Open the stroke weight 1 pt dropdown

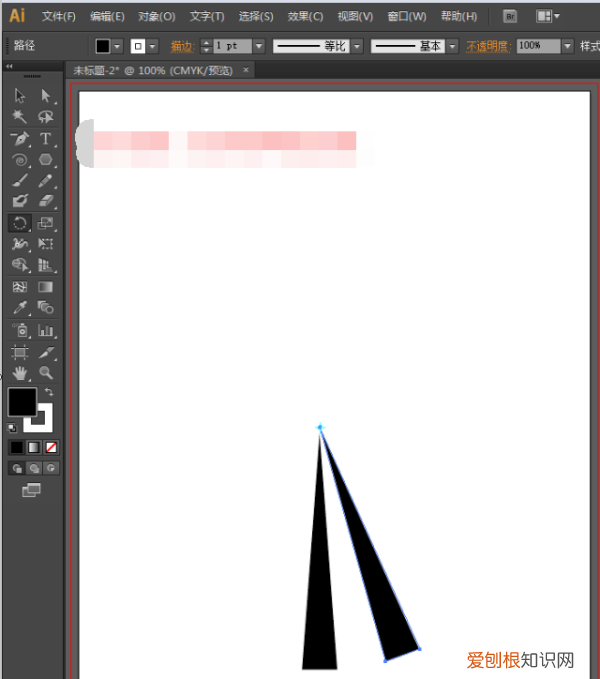click(x=259, y=46)
